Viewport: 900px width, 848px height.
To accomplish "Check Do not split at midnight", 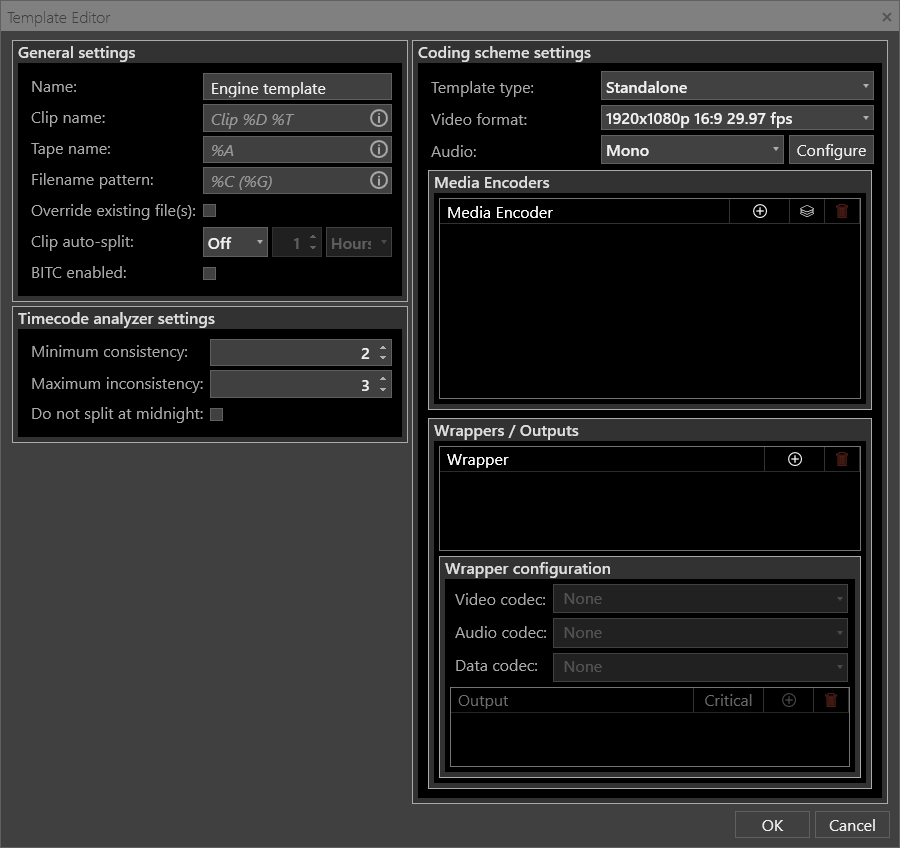I will pos(216,415).
